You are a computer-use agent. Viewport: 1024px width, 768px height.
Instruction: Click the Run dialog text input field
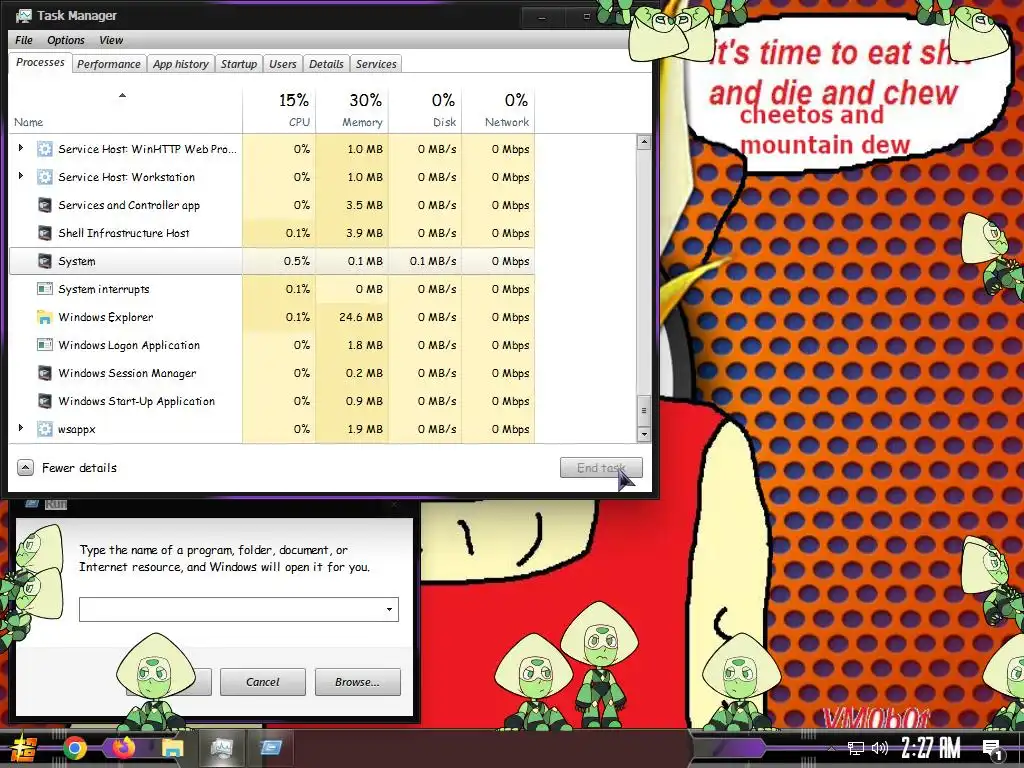[239, 609]
